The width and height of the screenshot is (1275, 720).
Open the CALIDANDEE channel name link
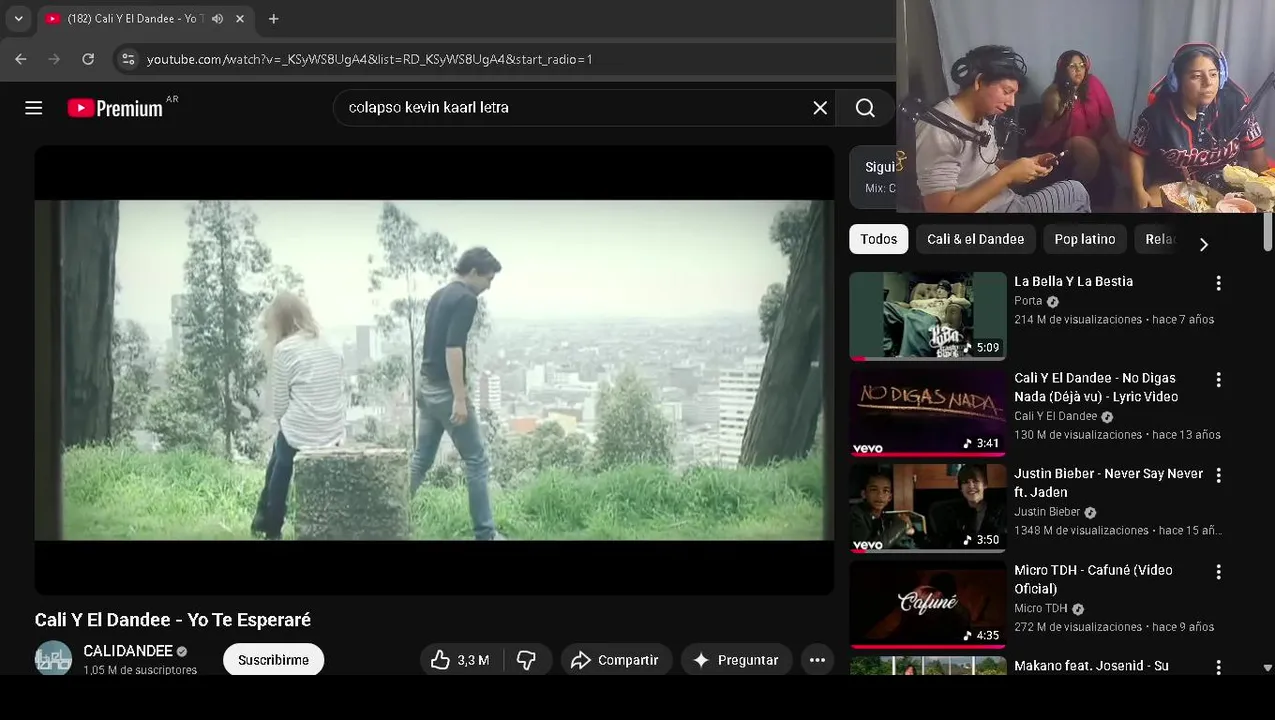(x=128, y=651)
